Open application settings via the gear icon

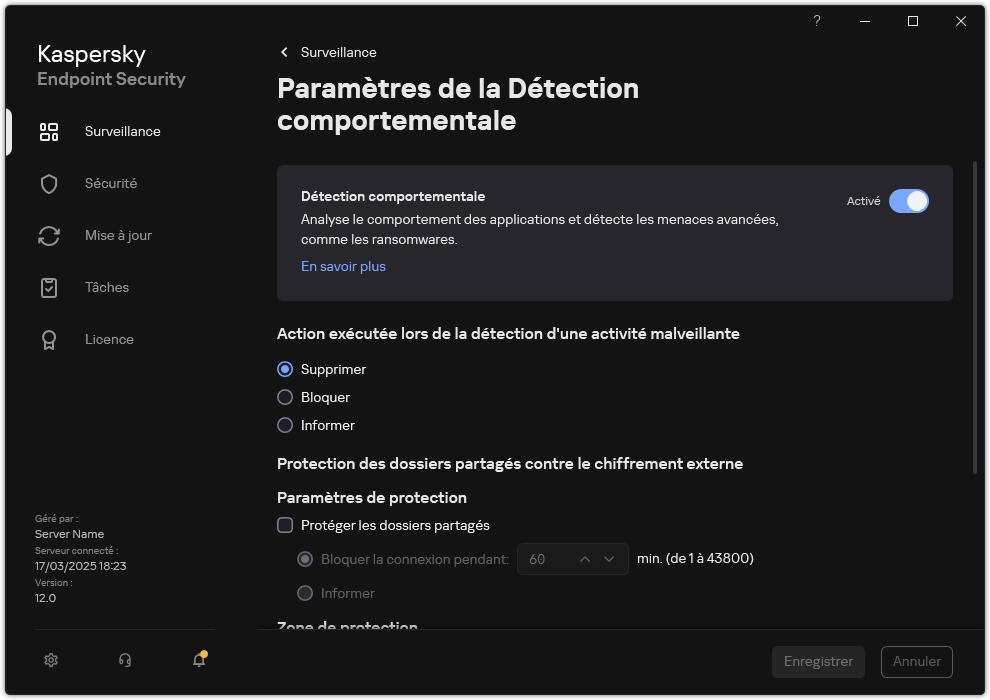(x=50, y=660)
